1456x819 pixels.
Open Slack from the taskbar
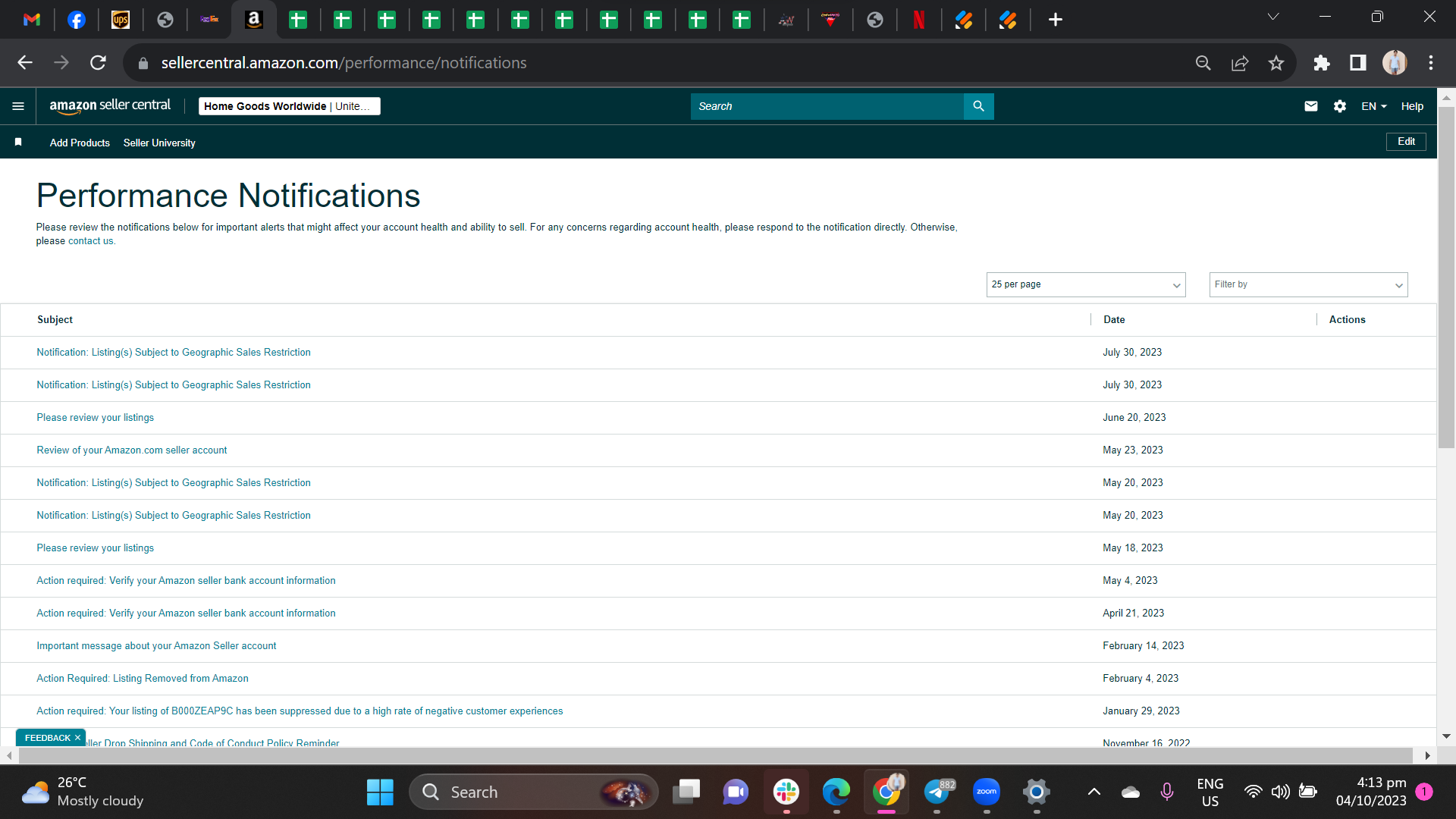tap(786, 792)
